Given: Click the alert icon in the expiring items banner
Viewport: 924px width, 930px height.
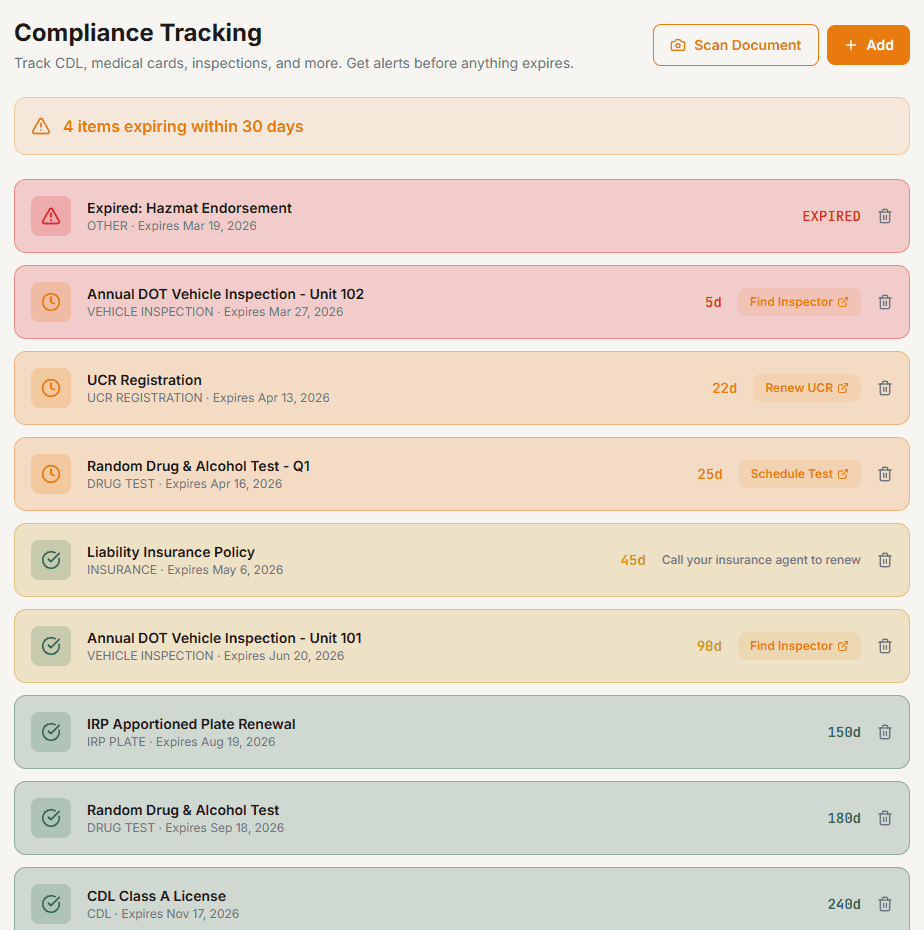Looking at the screenshot, I should 40,126.
